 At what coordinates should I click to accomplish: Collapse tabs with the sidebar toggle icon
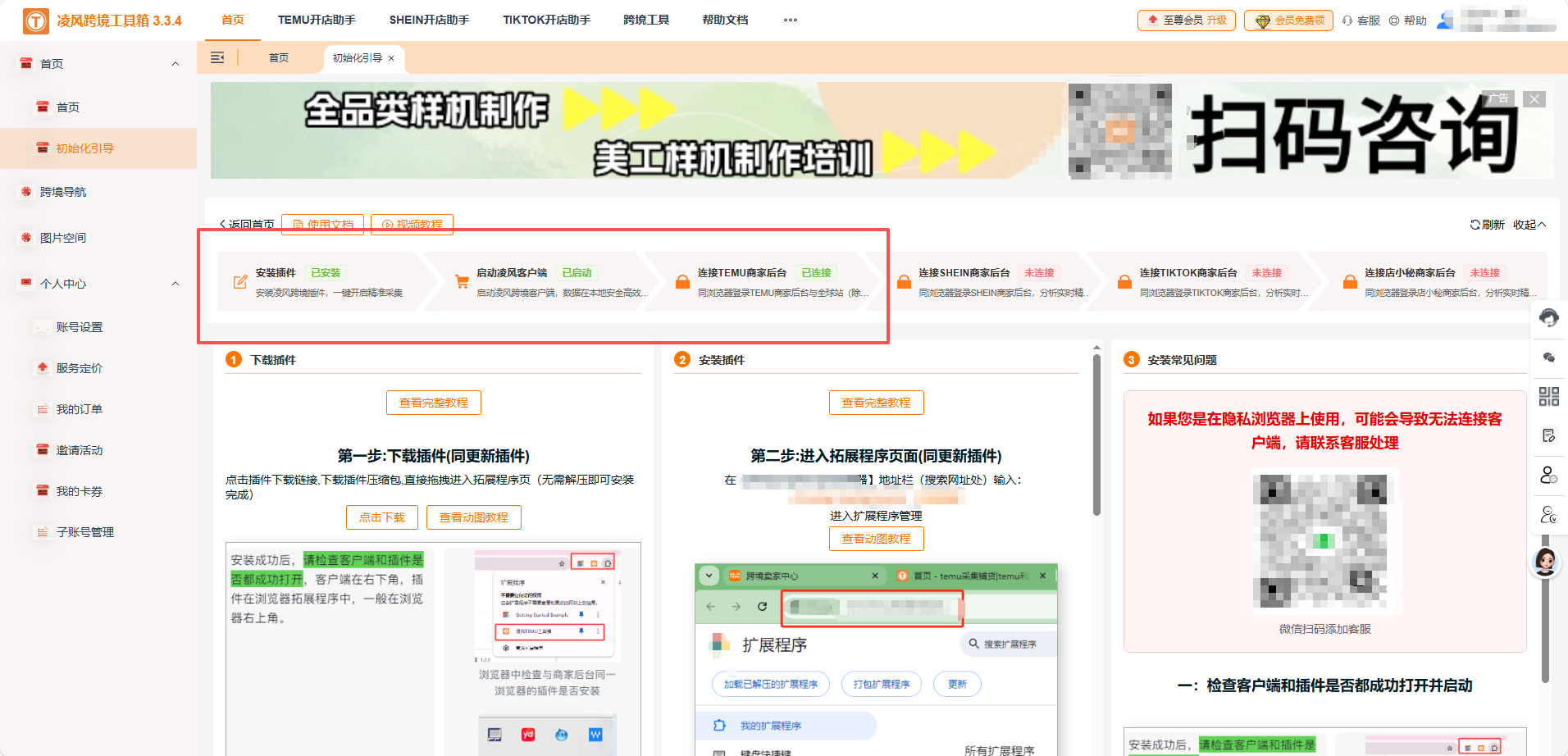click(218, 57)
